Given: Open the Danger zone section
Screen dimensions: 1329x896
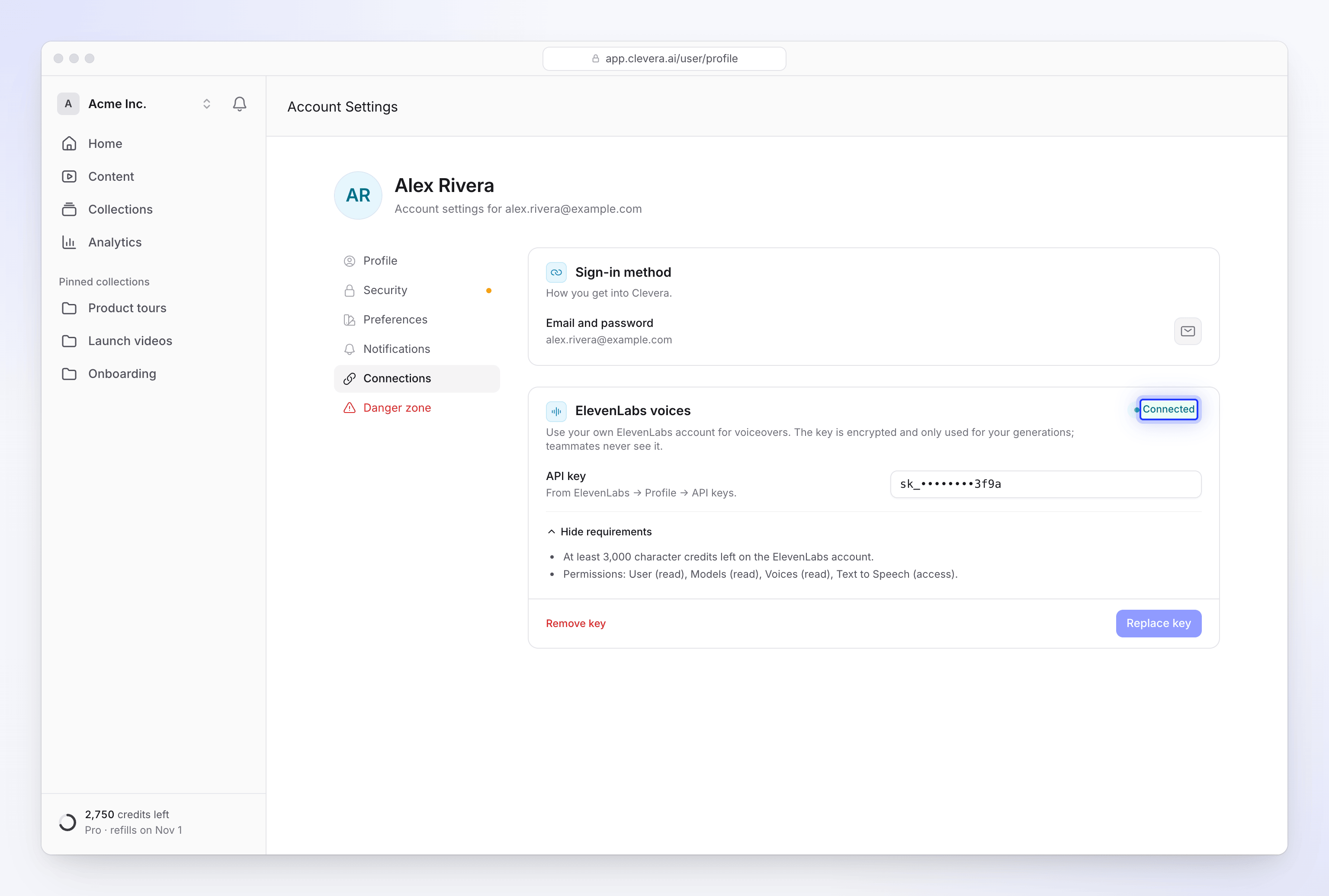Looking at the screenshot, I should coord(417,408).
